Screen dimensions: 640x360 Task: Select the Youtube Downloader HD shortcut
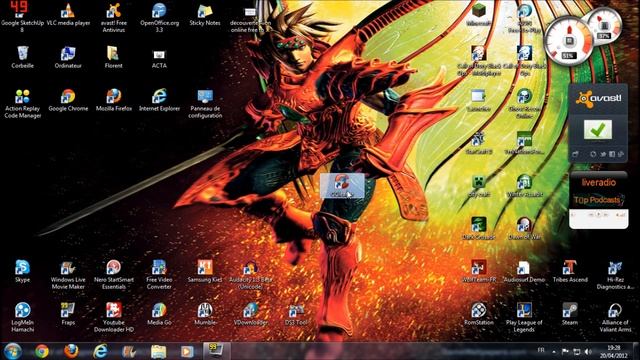click(x=114, y=318)
